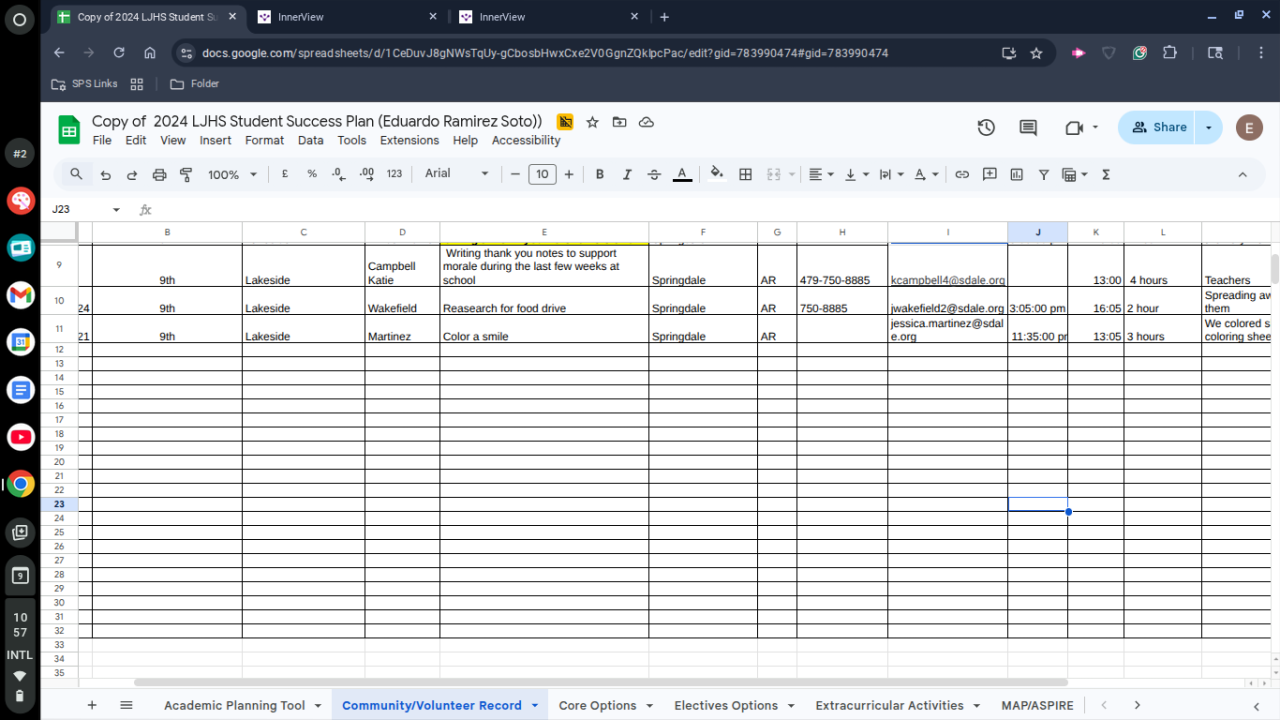Screen dimensions: 1280x720
Task: Open the functions sigma icon
Action: click(1106, 174)
